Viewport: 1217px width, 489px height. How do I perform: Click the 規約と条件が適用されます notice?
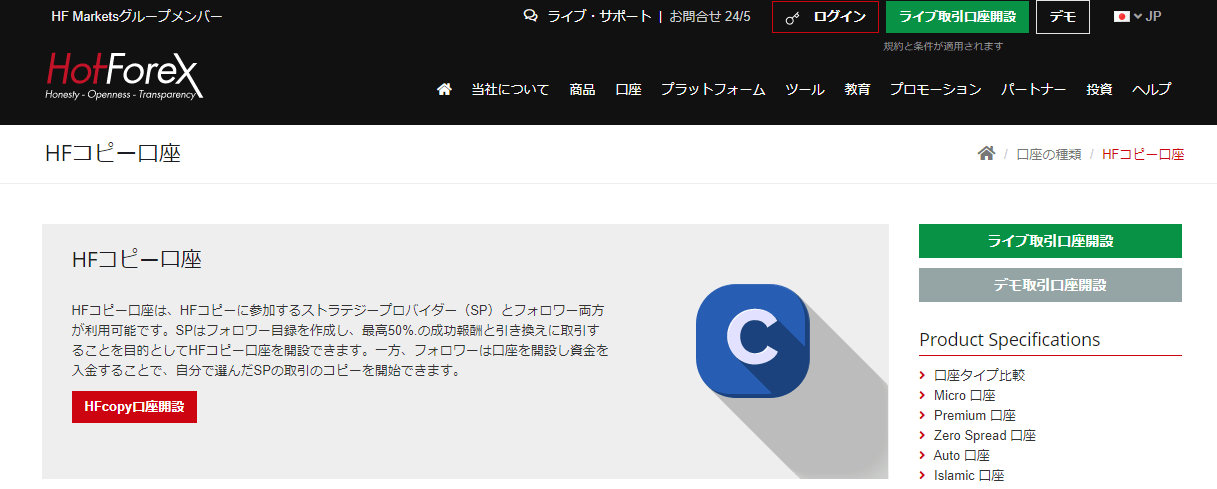(x=943, y=46)
